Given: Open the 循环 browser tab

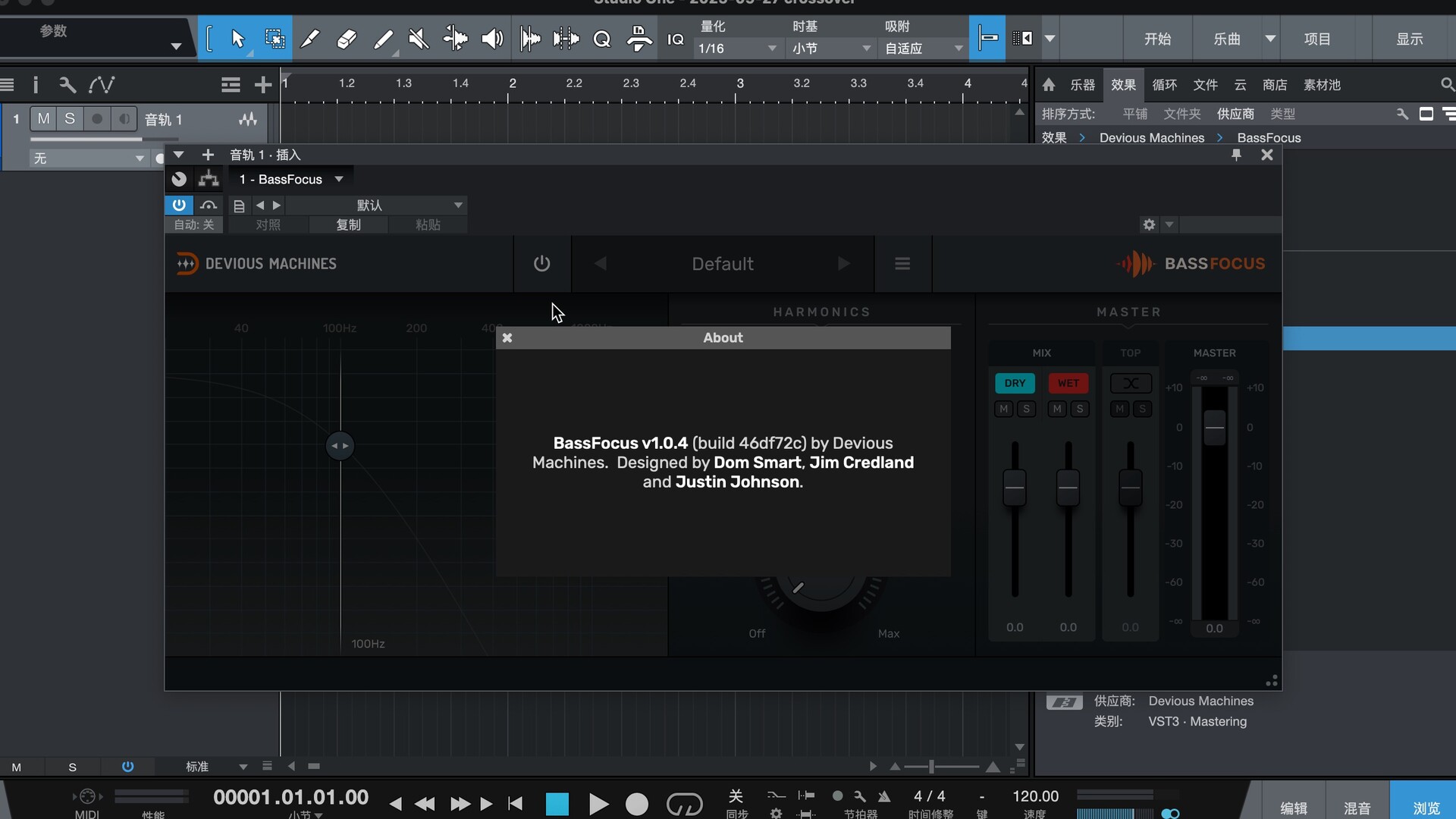Looking at the screenshot, I should [x=1164, y=85].
